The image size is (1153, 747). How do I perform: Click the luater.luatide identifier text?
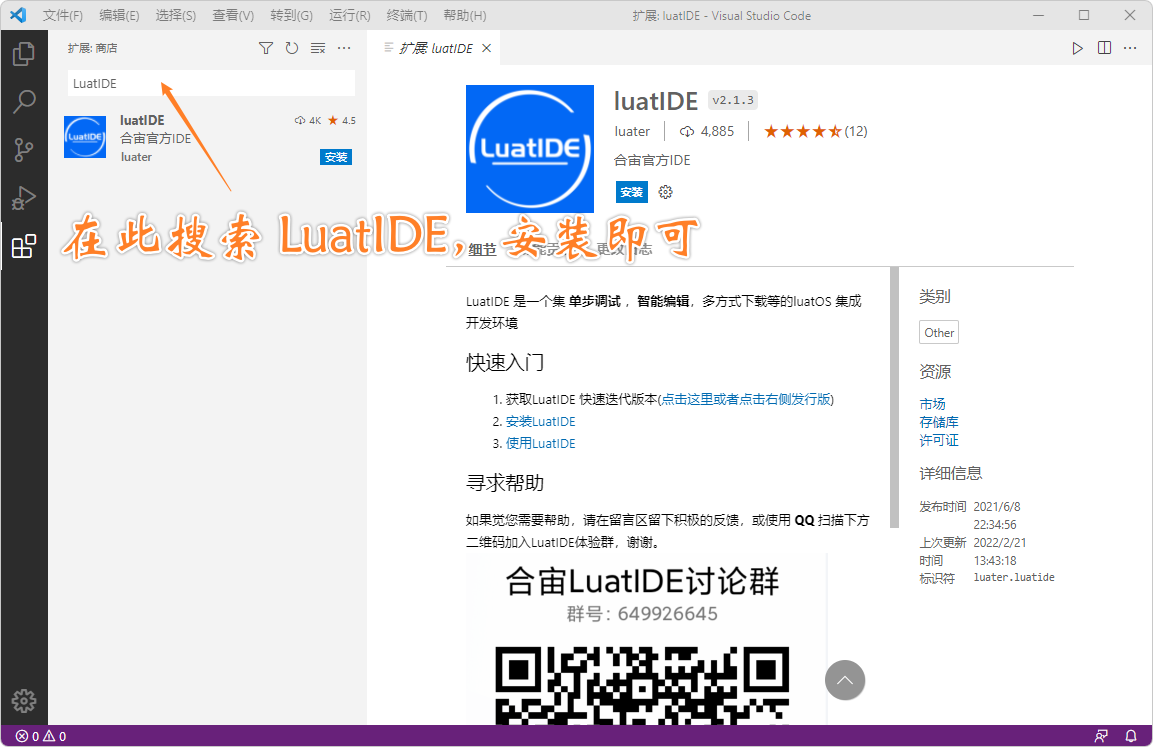tap(1014, 578)
